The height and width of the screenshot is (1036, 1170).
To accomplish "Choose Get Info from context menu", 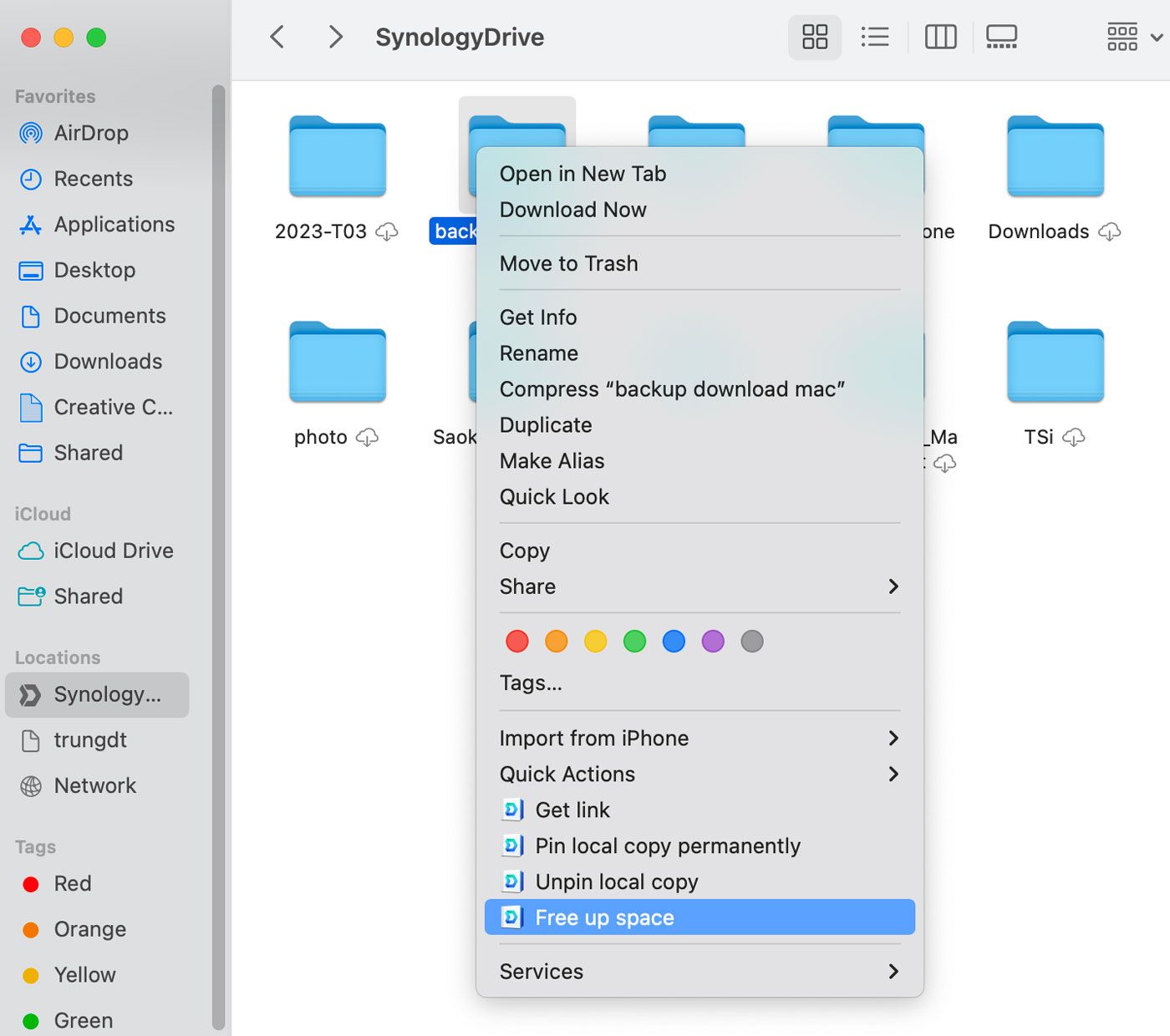I will click(699, 317).
